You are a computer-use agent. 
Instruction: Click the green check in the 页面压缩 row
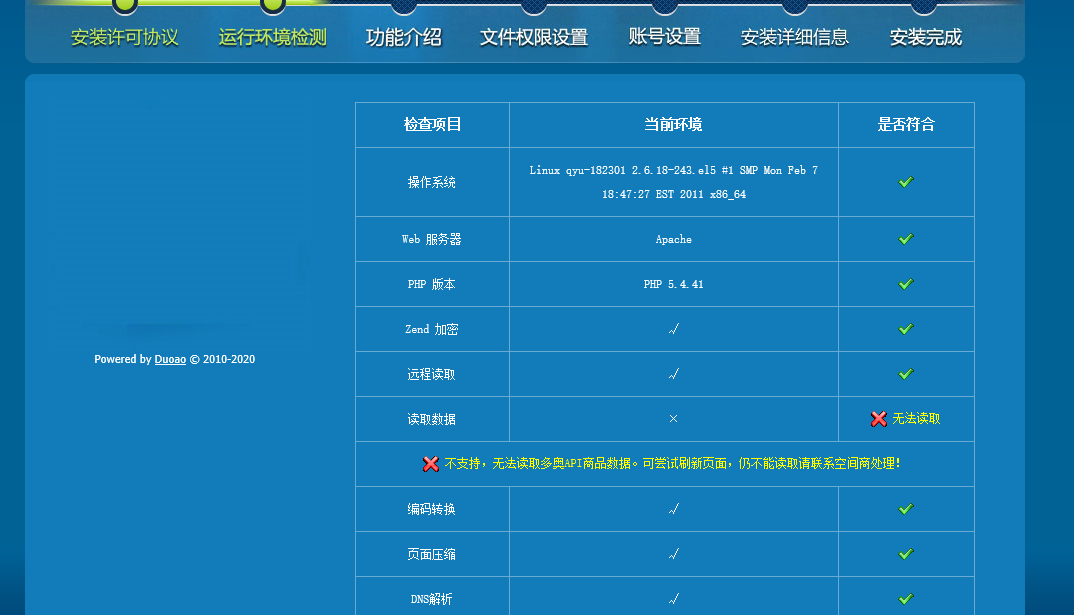[905, 554]
